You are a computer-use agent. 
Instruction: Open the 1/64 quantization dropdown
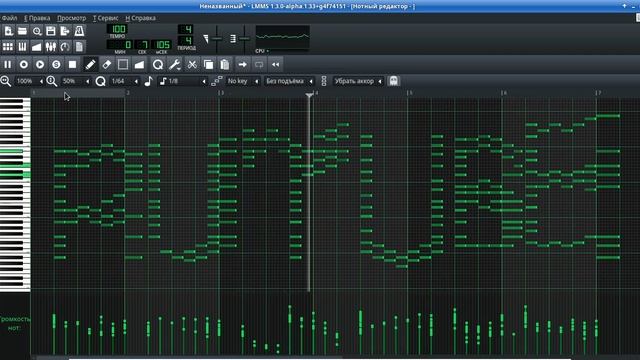point(124,81)
